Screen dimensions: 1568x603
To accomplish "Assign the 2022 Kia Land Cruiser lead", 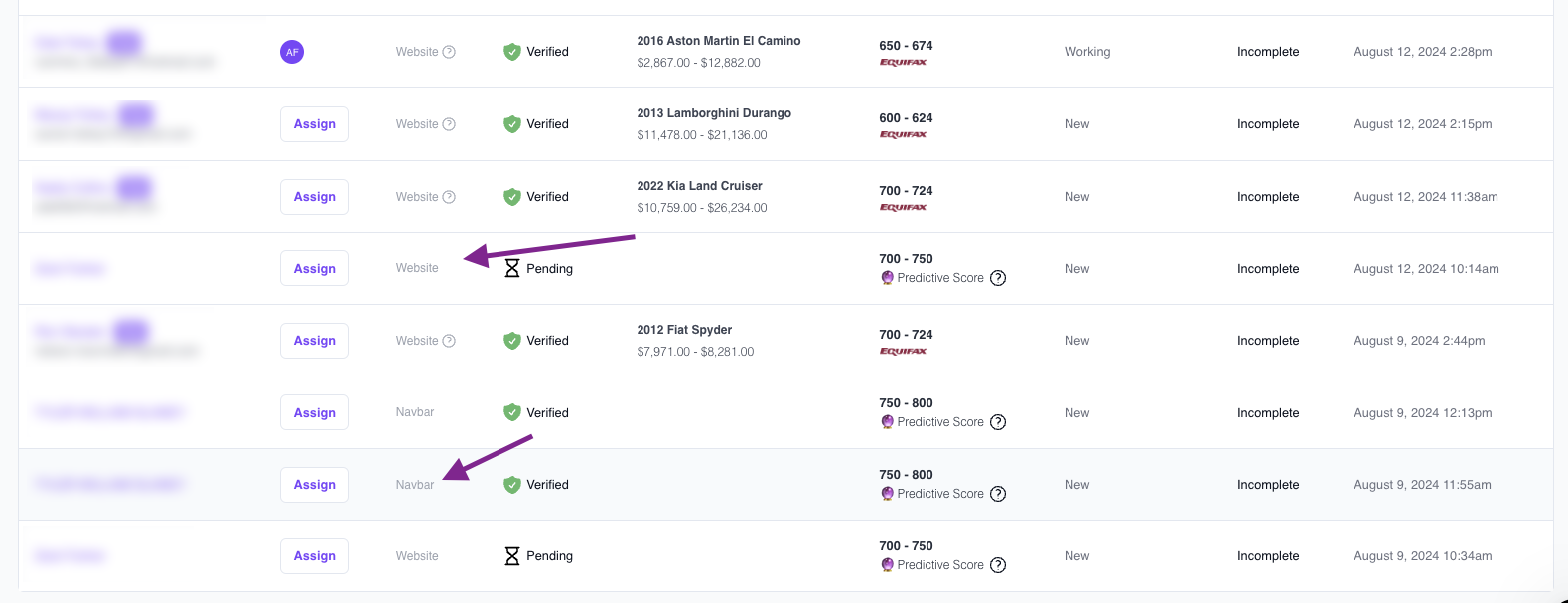I will point(314,197).
